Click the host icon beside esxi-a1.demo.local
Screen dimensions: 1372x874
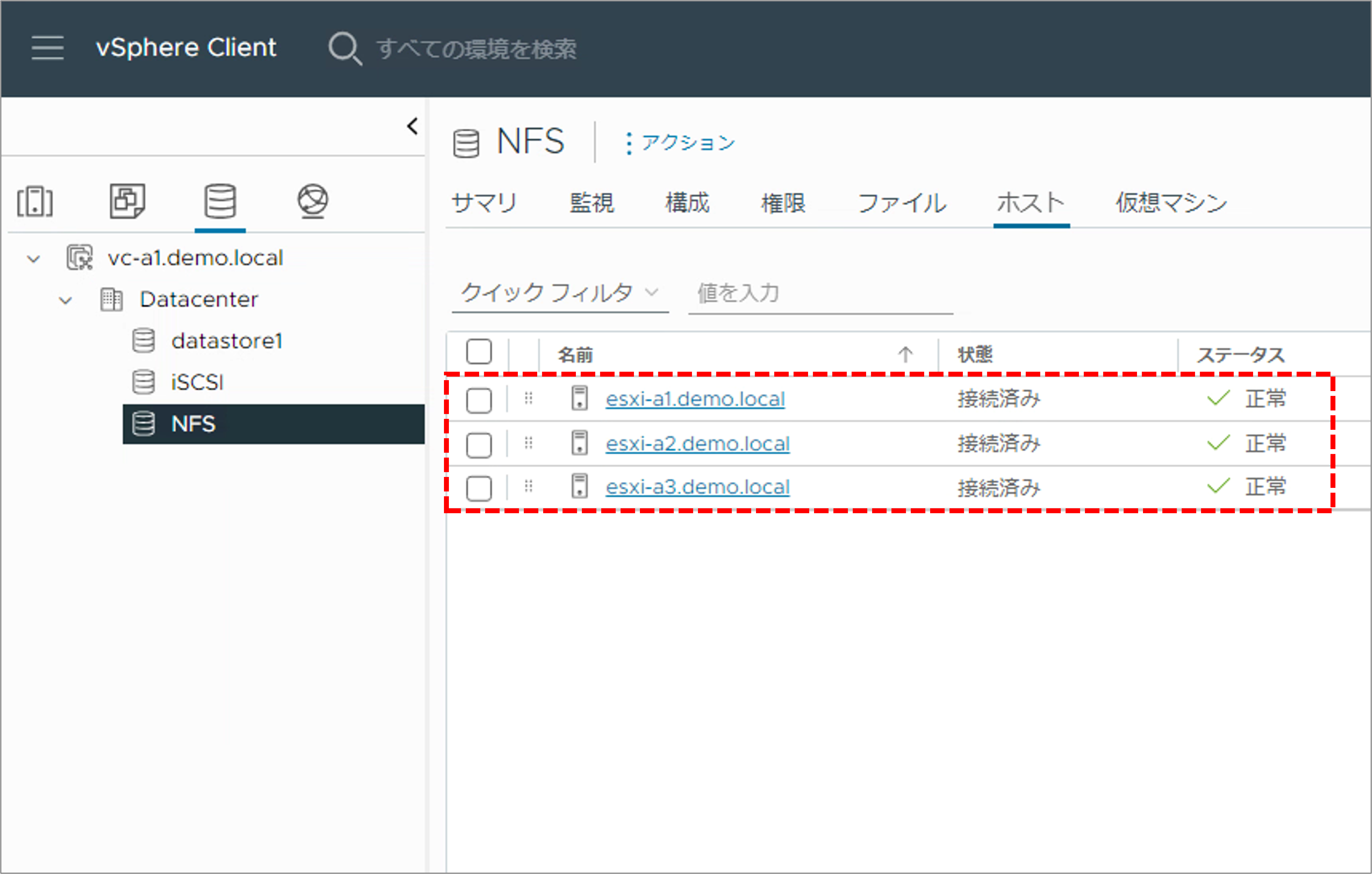(x=579, y=398)
